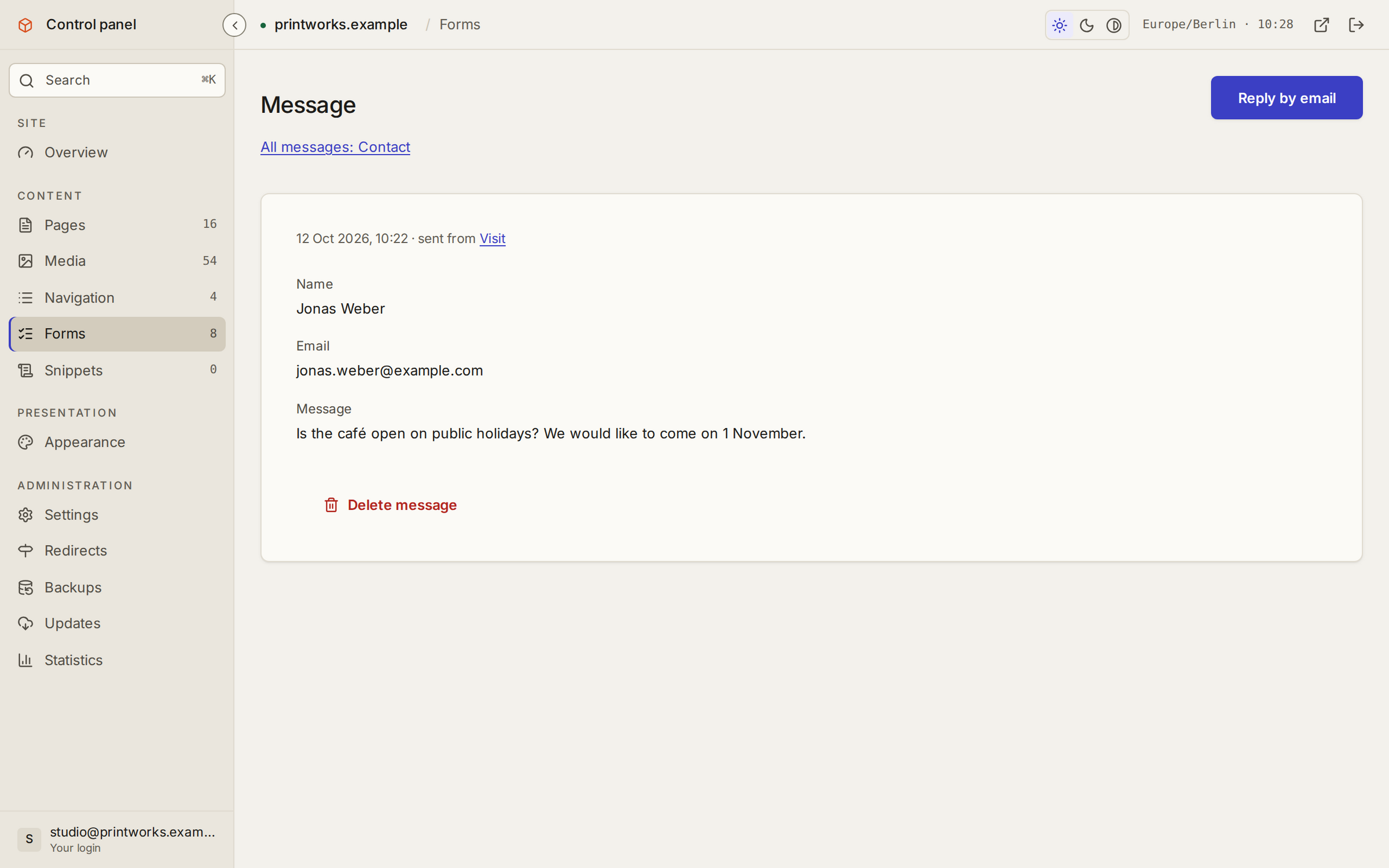Open Overview in the sidebar
The image size is (1389, 868).
tap(117, 152)
